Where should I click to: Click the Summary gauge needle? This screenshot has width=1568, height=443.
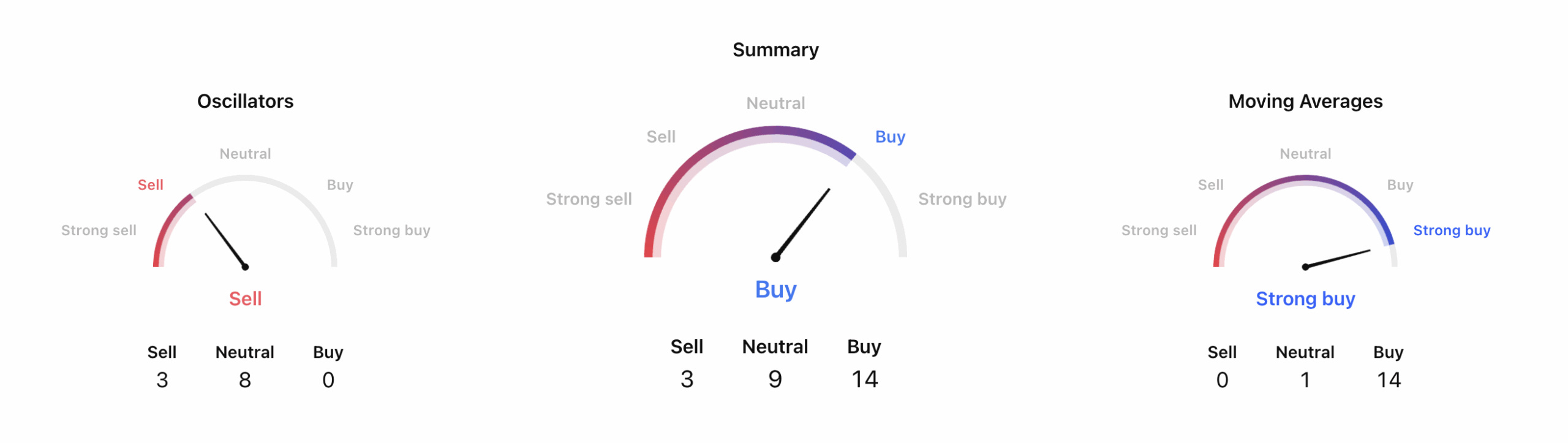coord(803,222)
